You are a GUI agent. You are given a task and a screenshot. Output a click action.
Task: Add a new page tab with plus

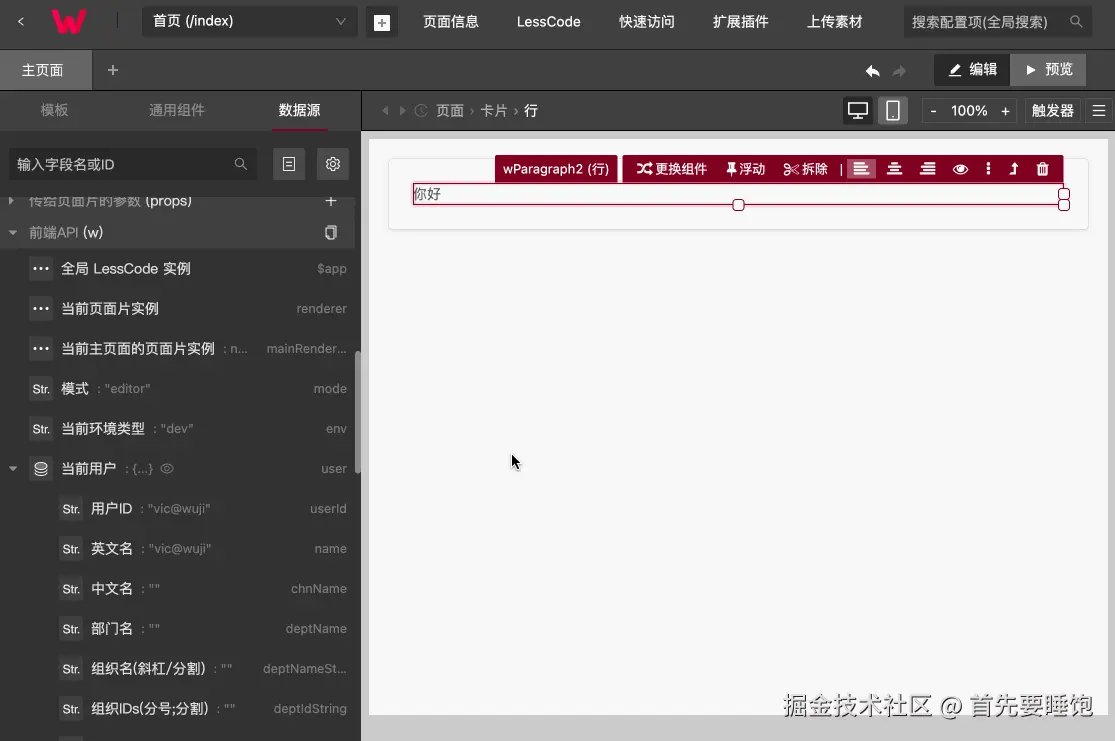point(112,70)
